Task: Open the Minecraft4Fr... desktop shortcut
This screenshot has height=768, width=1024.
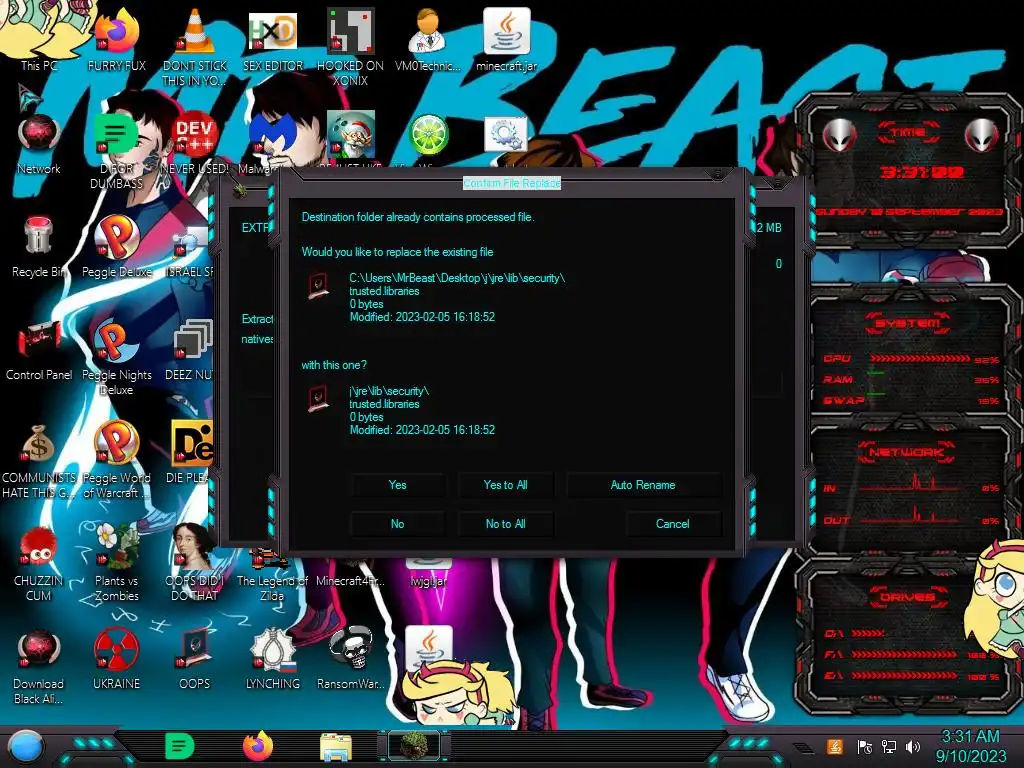Action: click(350, 580)
